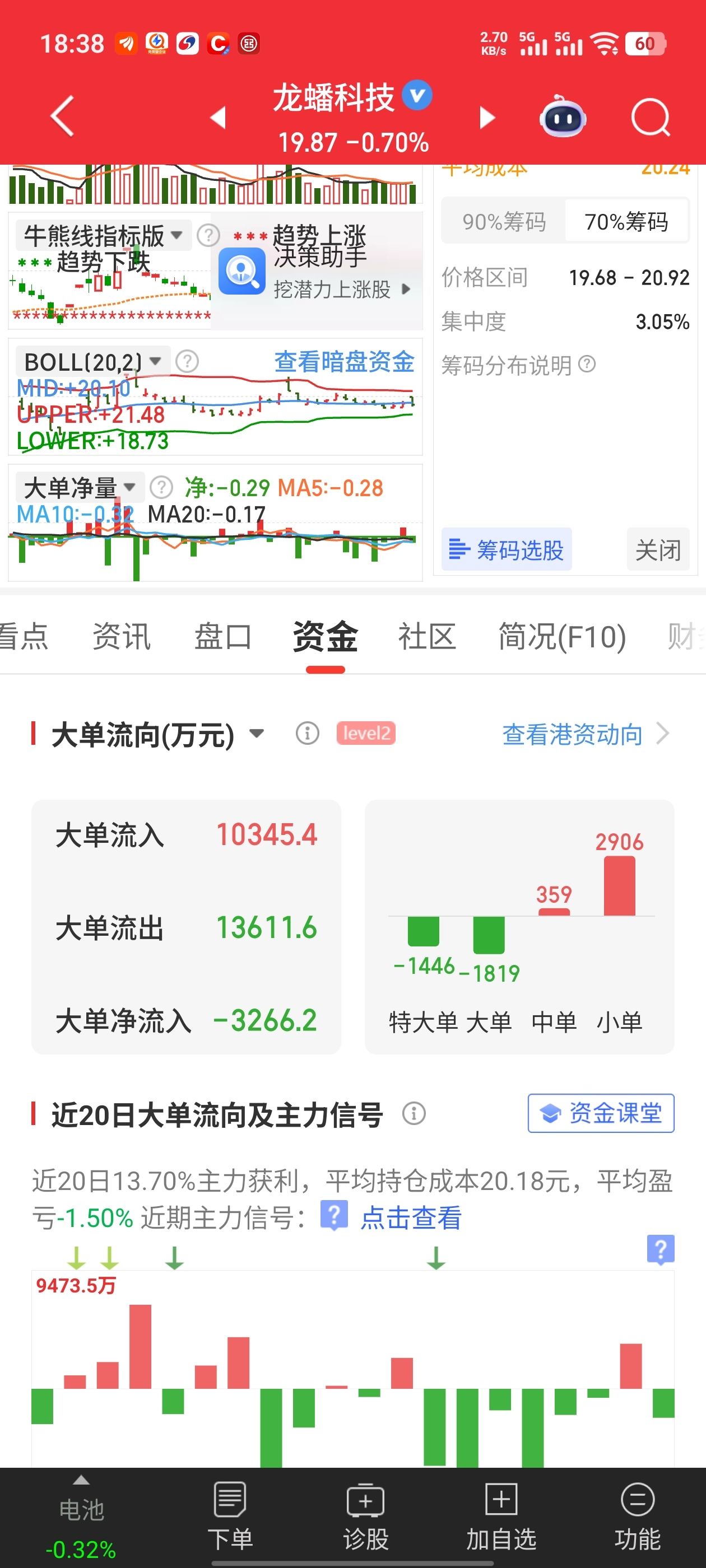The width and height of the screenshot is (706, 1568).
Task: Tap the 大单 -1819 green bar
Action: point(489,935)
